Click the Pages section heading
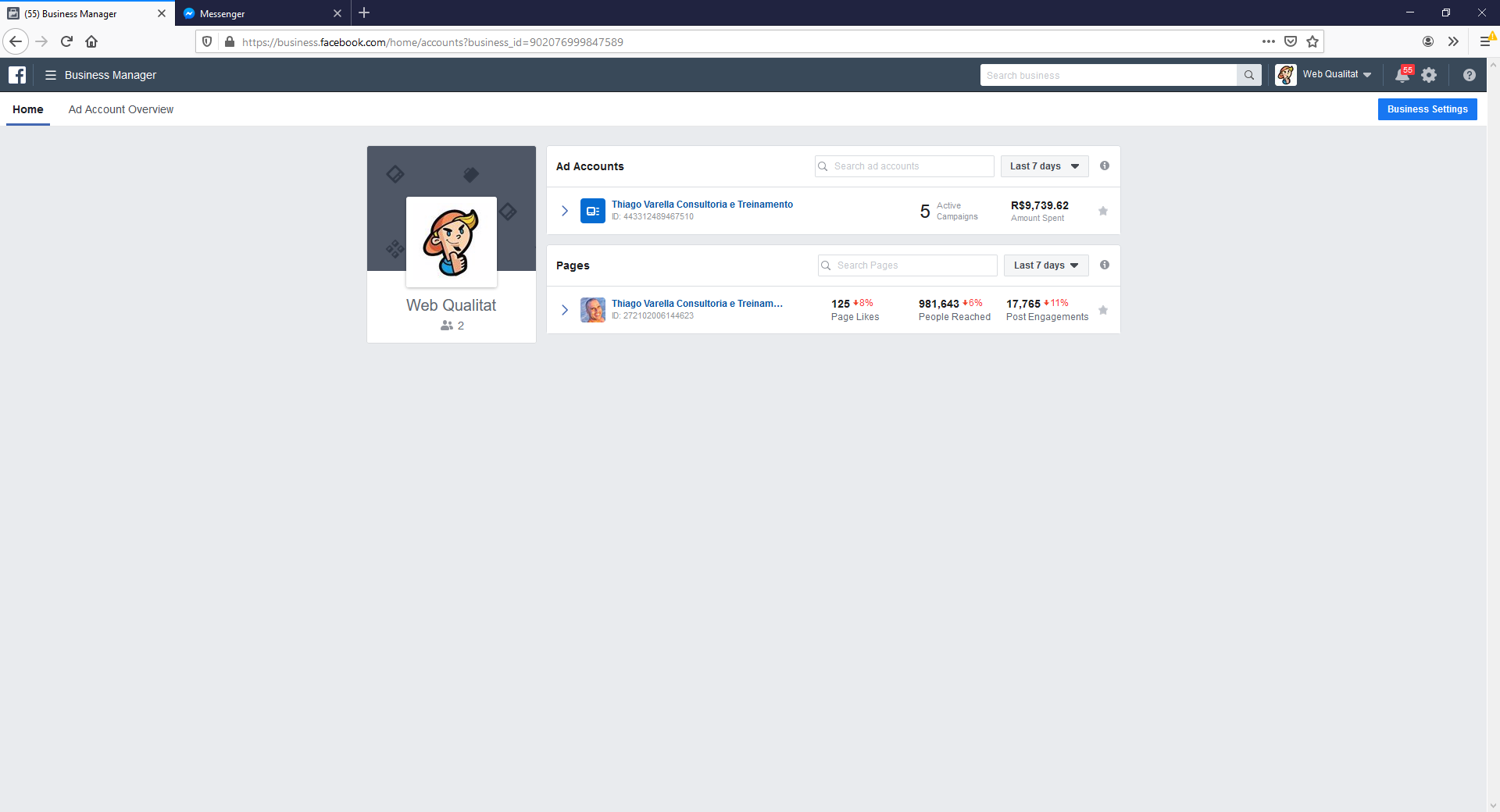Image resolution: width=1500 pixels, height=812 pixels. pyautogui.click(x=573, y=265)
